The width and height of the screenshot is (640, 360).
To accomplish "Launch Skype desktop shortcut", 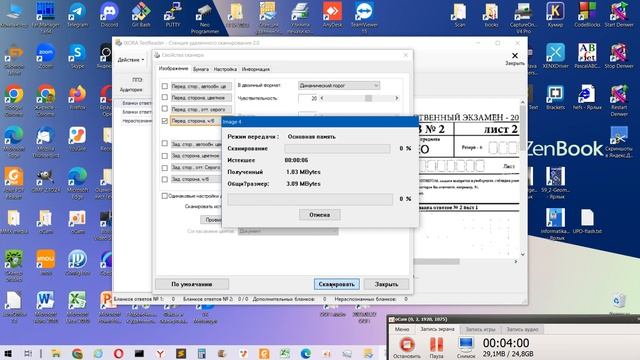I will tap(77, 56).
